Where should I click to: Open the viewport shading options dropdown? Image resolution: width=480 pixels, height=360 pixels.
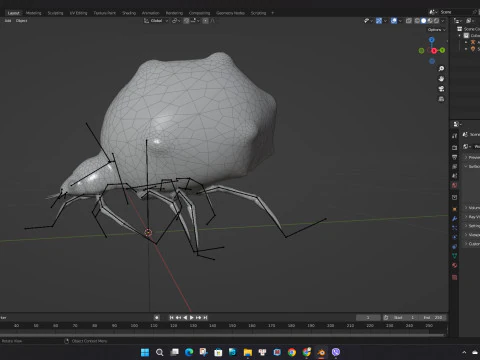tap(443, 21)
